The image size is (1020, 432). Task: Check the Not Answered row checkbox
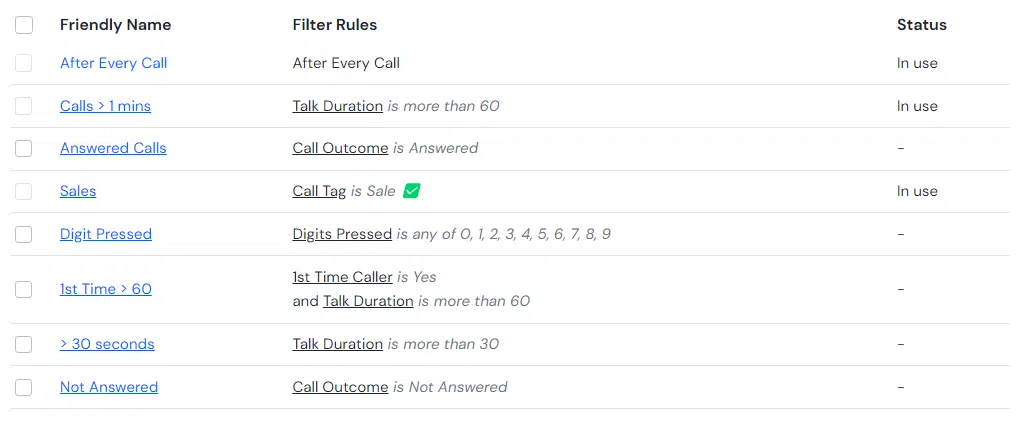click(24, 387)
